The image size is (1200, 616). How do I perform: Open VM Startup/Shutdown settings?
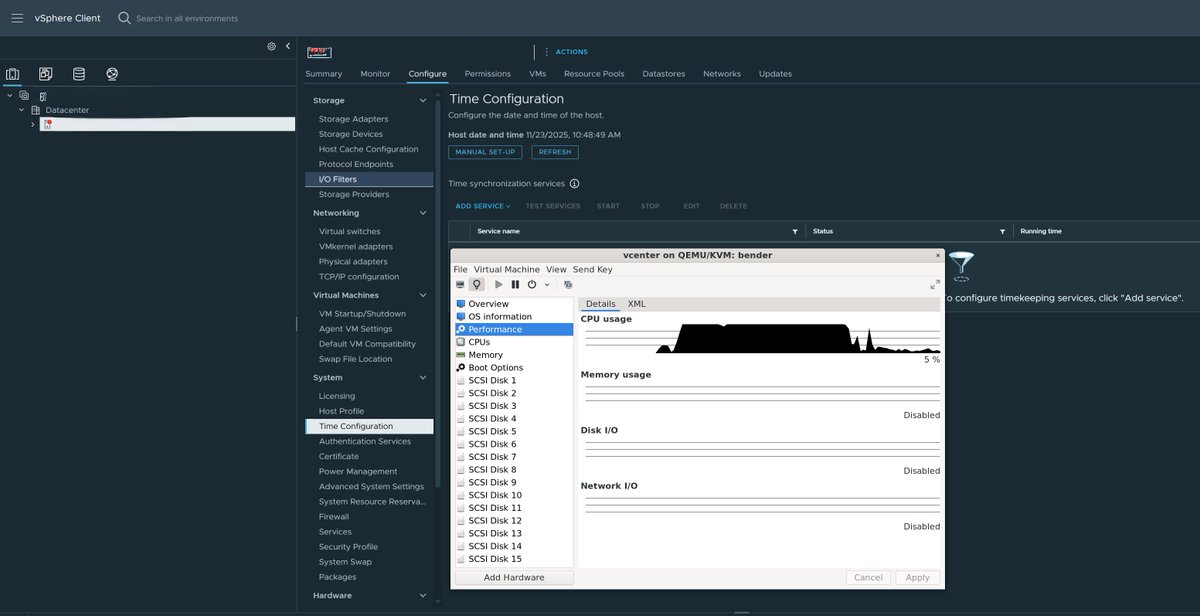[x=362, y=314]
